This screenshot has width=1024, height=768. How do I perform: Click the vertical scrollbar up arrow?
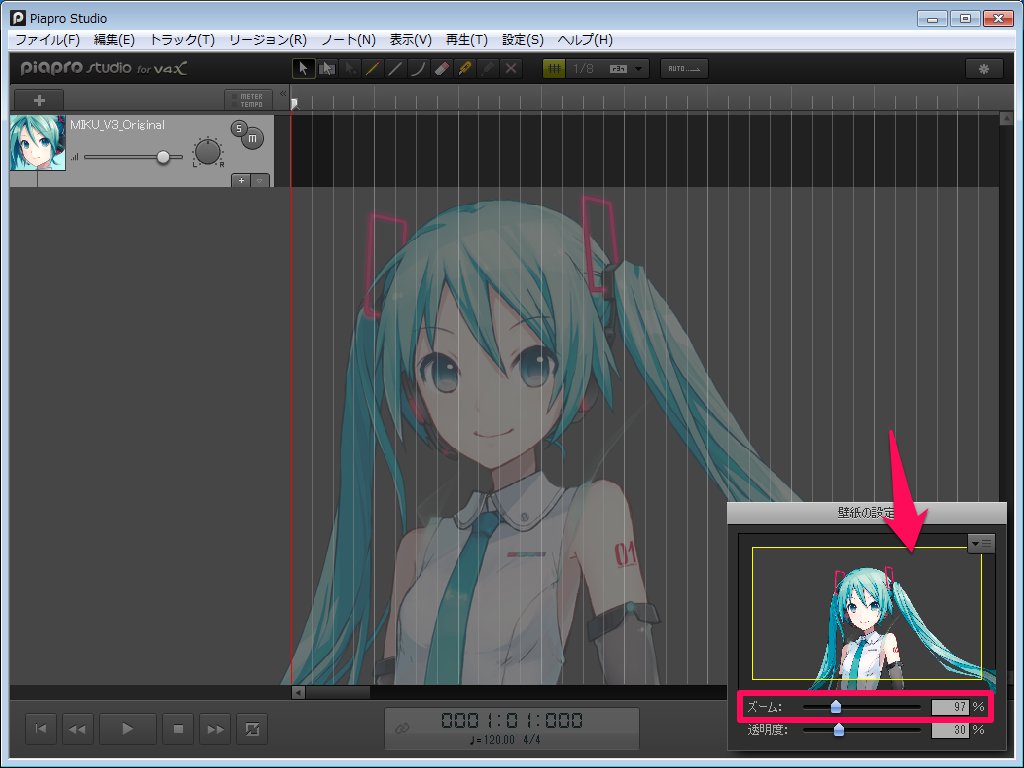1006,119
